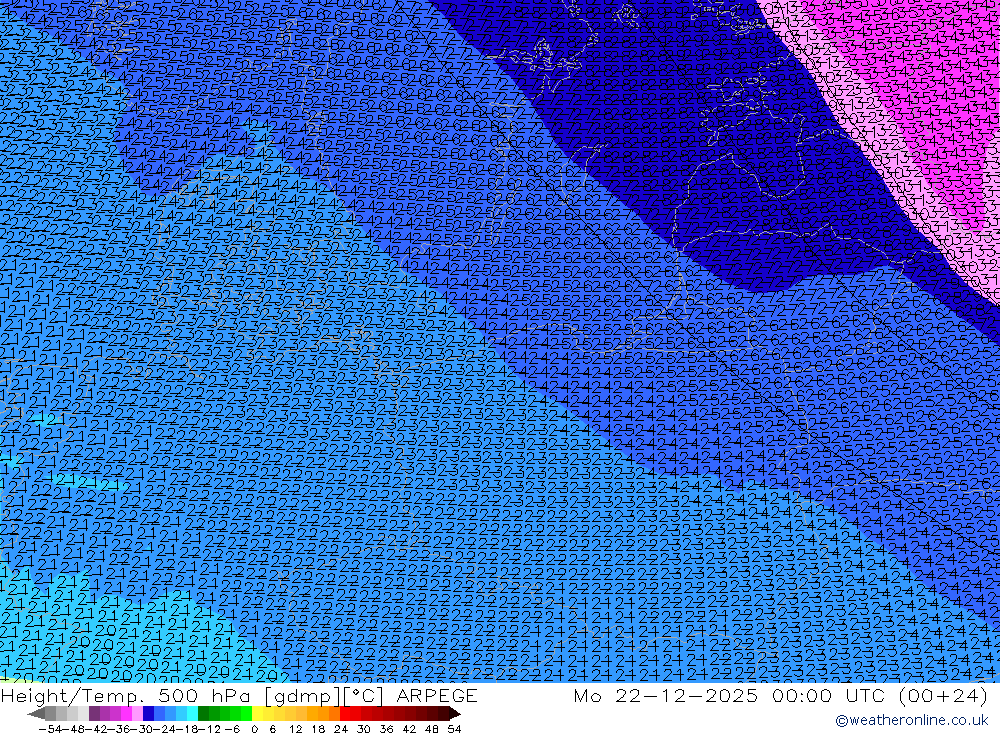
Task: Click the right dark-red arrow of legend
Action: [x=455, y=714]
